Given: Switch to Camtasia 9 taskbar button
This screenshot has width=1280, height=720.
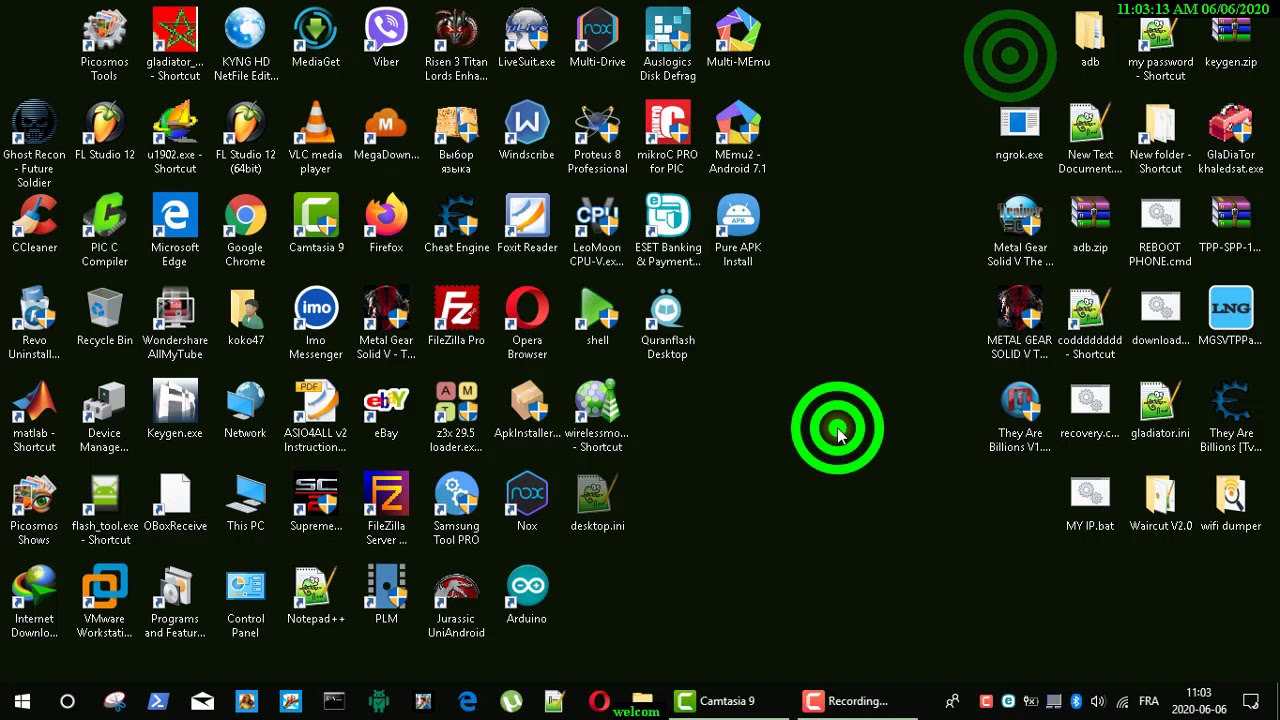Looking at the screenshot, I should pos(727,701).
